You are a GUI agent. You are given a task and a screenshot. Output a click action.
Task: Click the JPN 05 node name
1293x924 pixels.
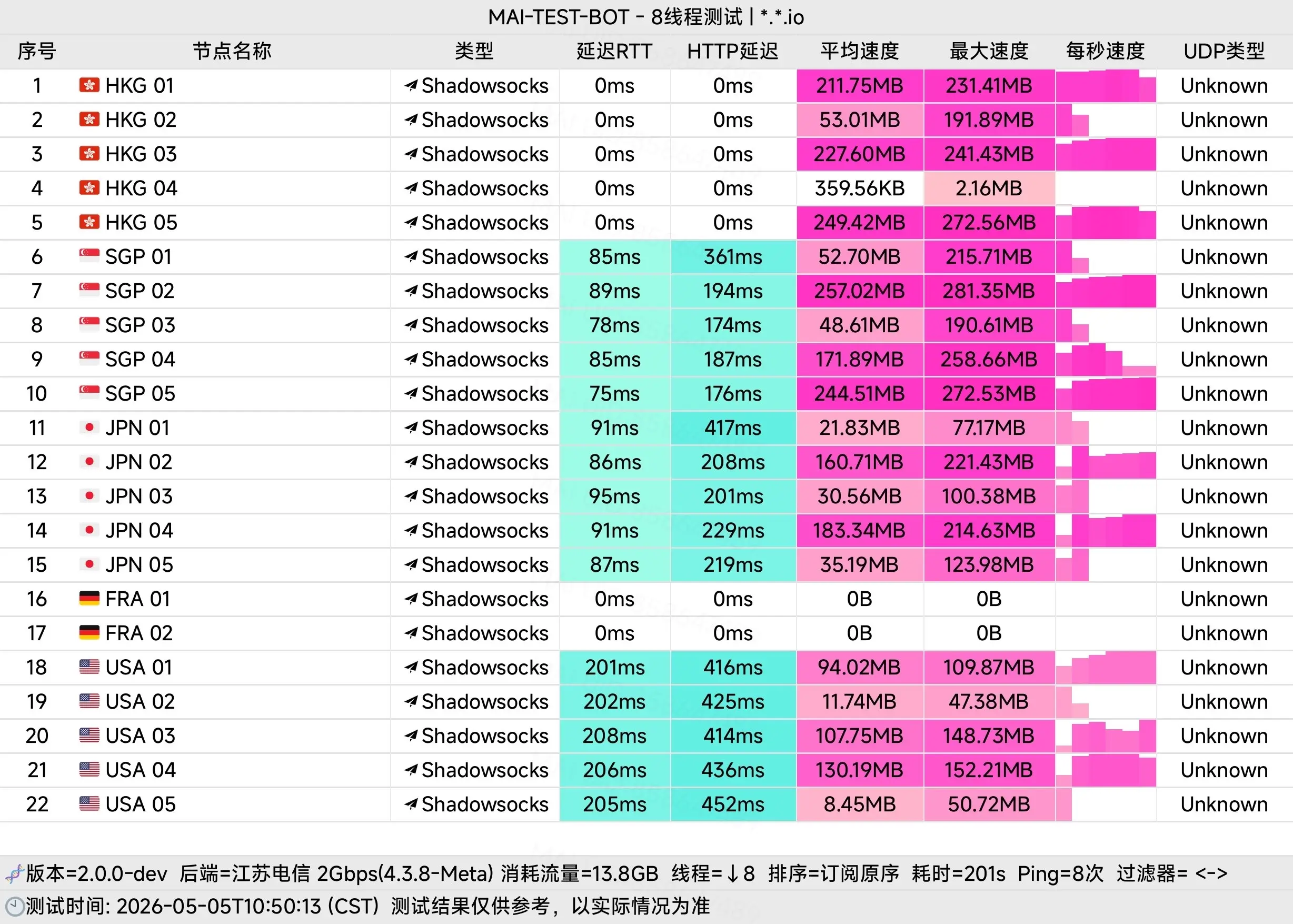[140, 564]
